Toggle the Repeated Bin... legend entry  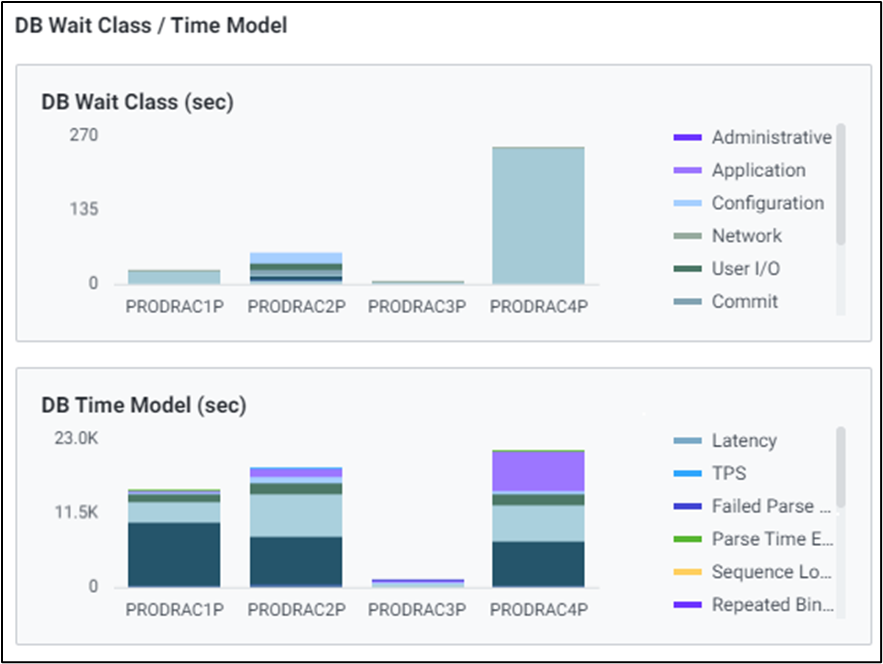(x=771, y=605)
